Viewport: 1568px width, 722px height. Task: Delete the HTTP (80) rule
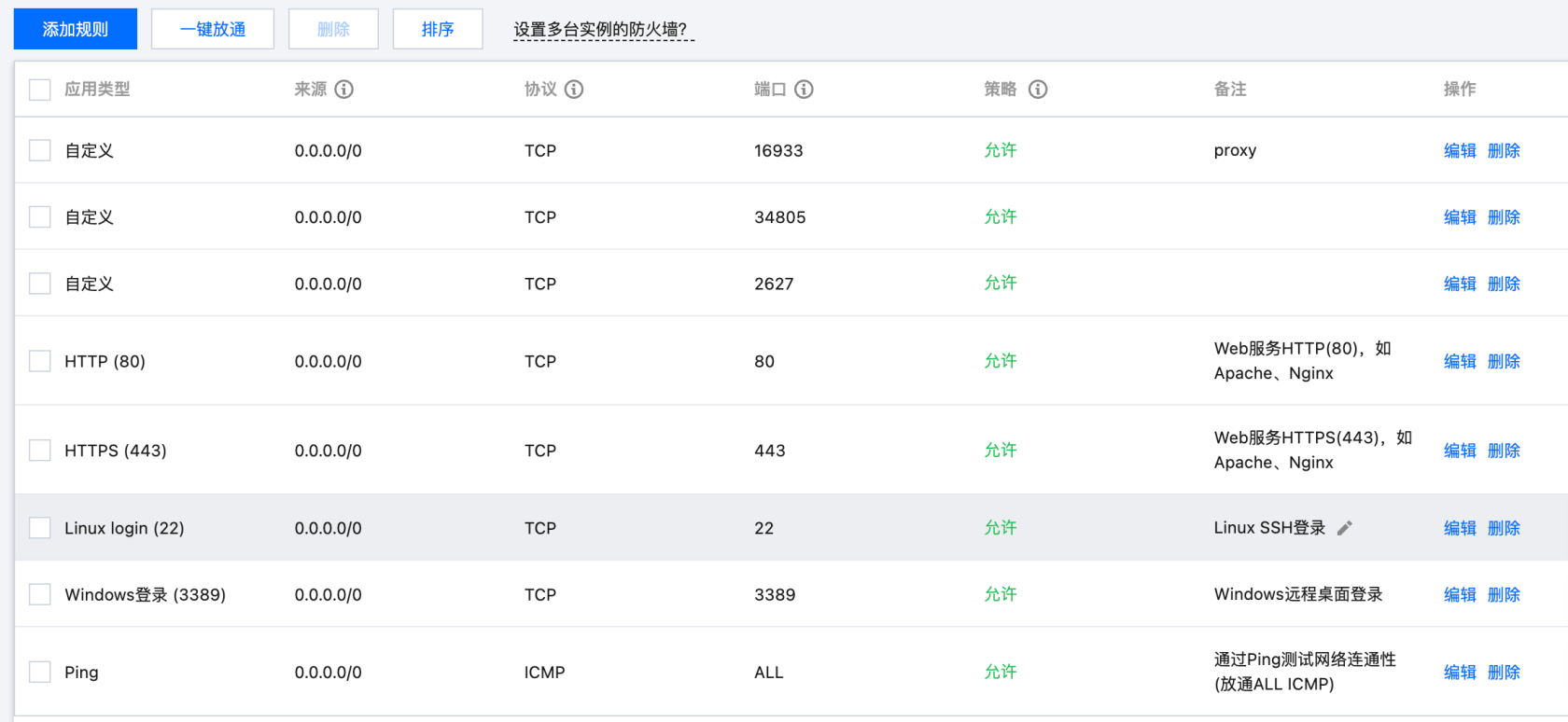point(1504,361)
